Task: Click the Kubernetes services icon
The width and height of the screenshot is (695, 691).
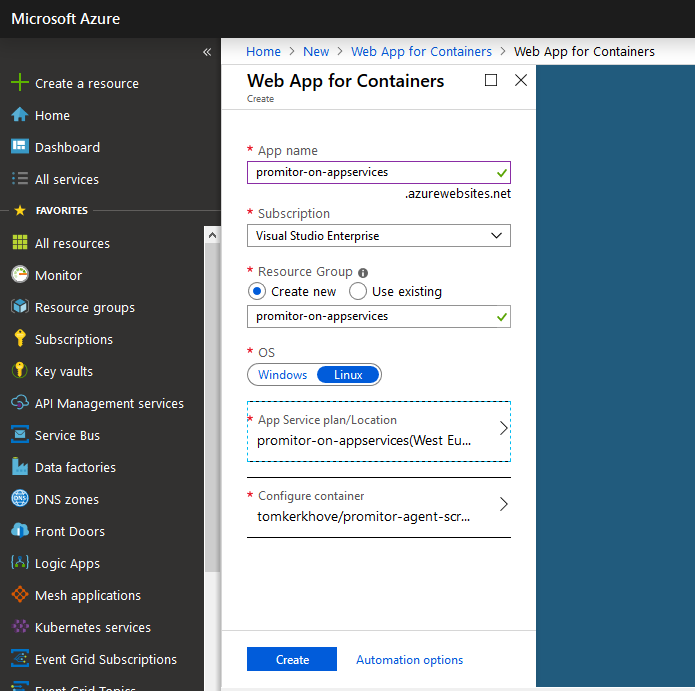Action: [20, 626]
